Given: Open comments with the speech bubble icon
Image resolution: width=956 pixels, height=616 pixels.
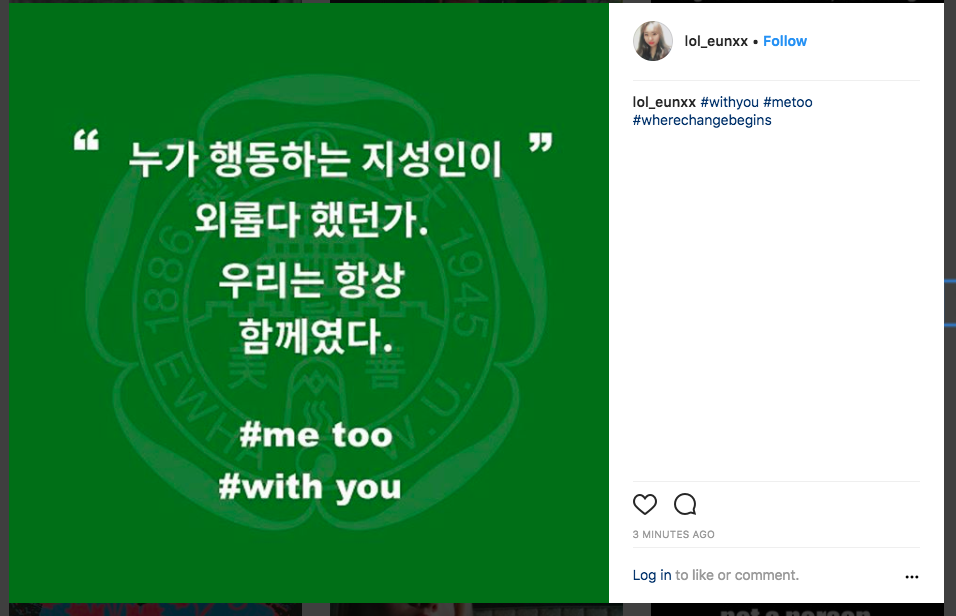Looking at the screenshot, I should tap(685, 504).
